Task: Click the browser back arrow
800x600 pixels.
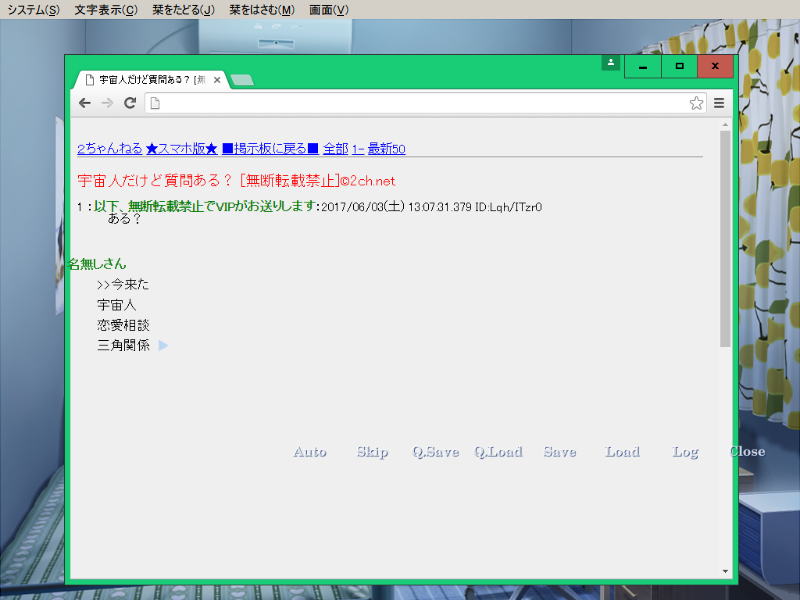Action: 85,103
